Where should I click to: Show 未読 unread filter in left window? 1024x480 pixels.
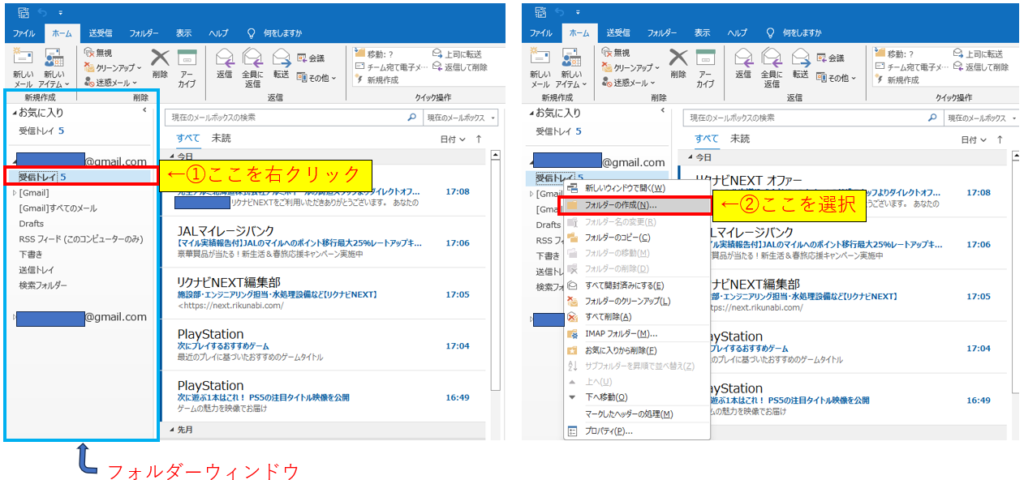click(x=221, y=138)
